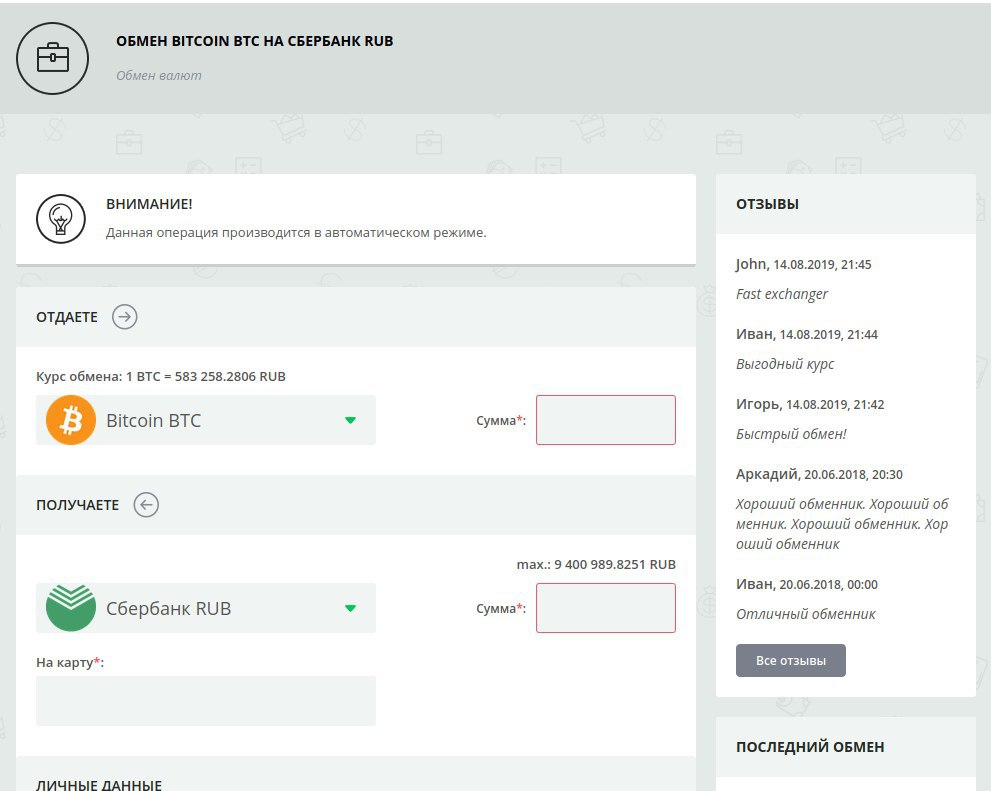Open the Сбербанк RUB currency dropdown

206,608
